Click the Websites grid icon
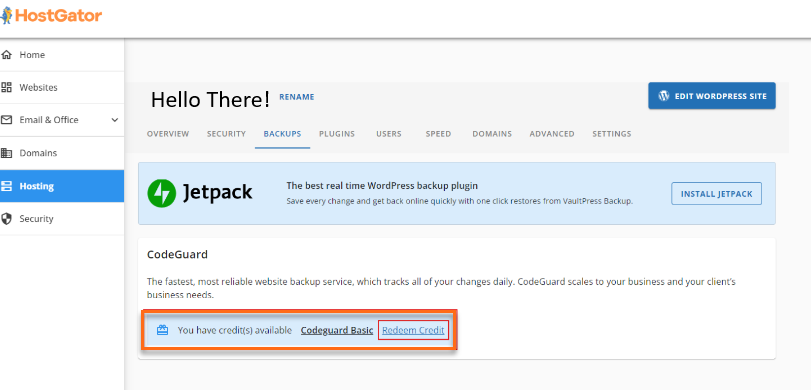Image resolution: width=811 pixels, height=390 pixels. pos(6,87)
